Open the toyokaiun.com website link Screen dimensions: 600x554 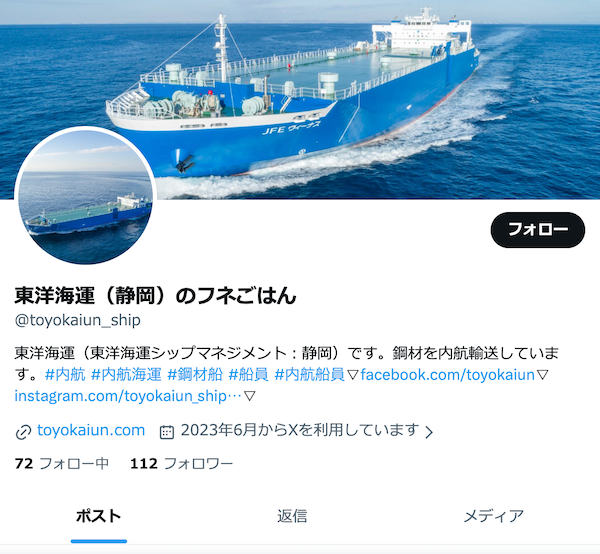91,430
